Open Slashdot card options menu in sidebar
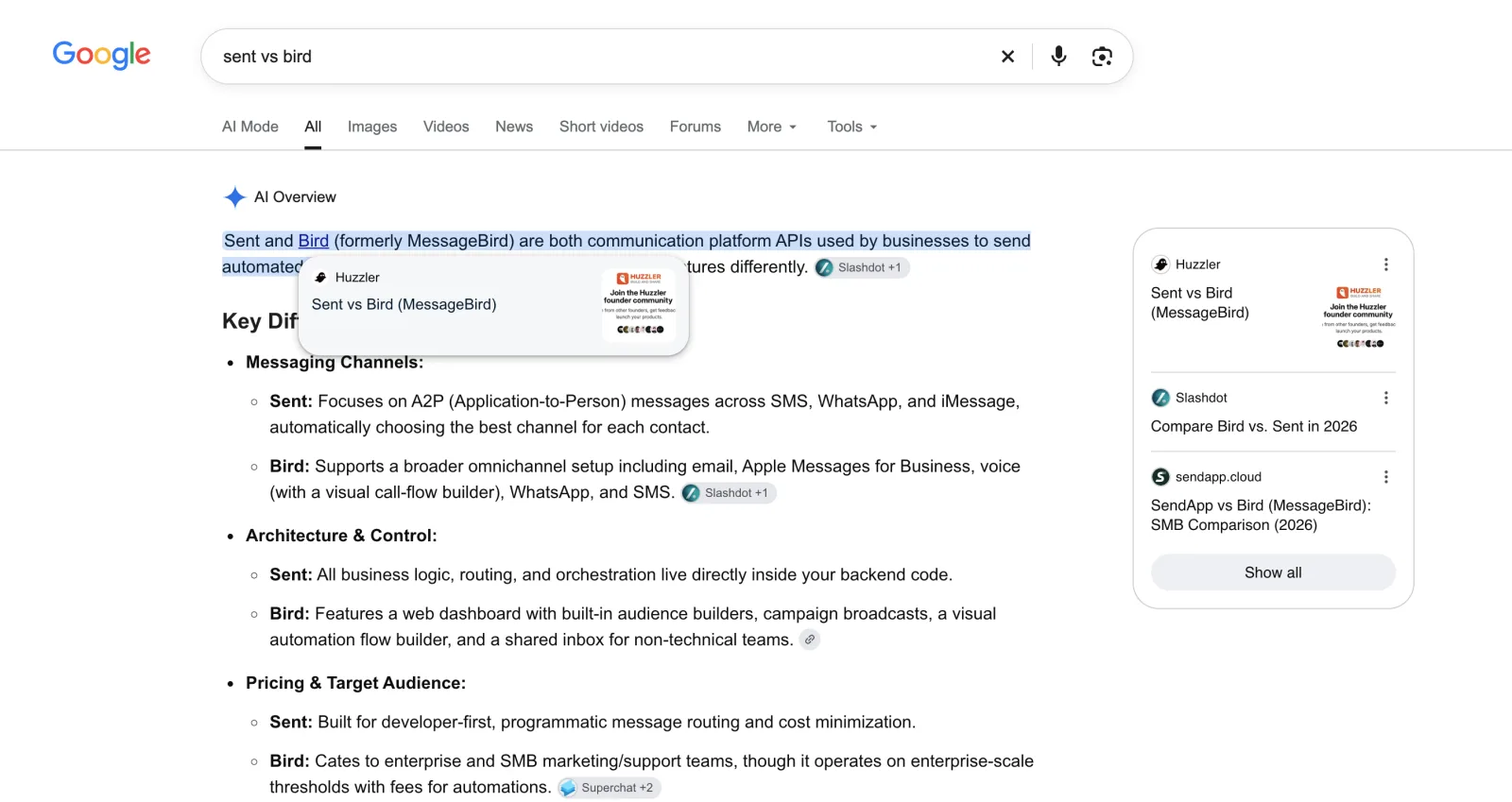Image resolution: width=1512 pixels, height=802 pixels. 1385,398
